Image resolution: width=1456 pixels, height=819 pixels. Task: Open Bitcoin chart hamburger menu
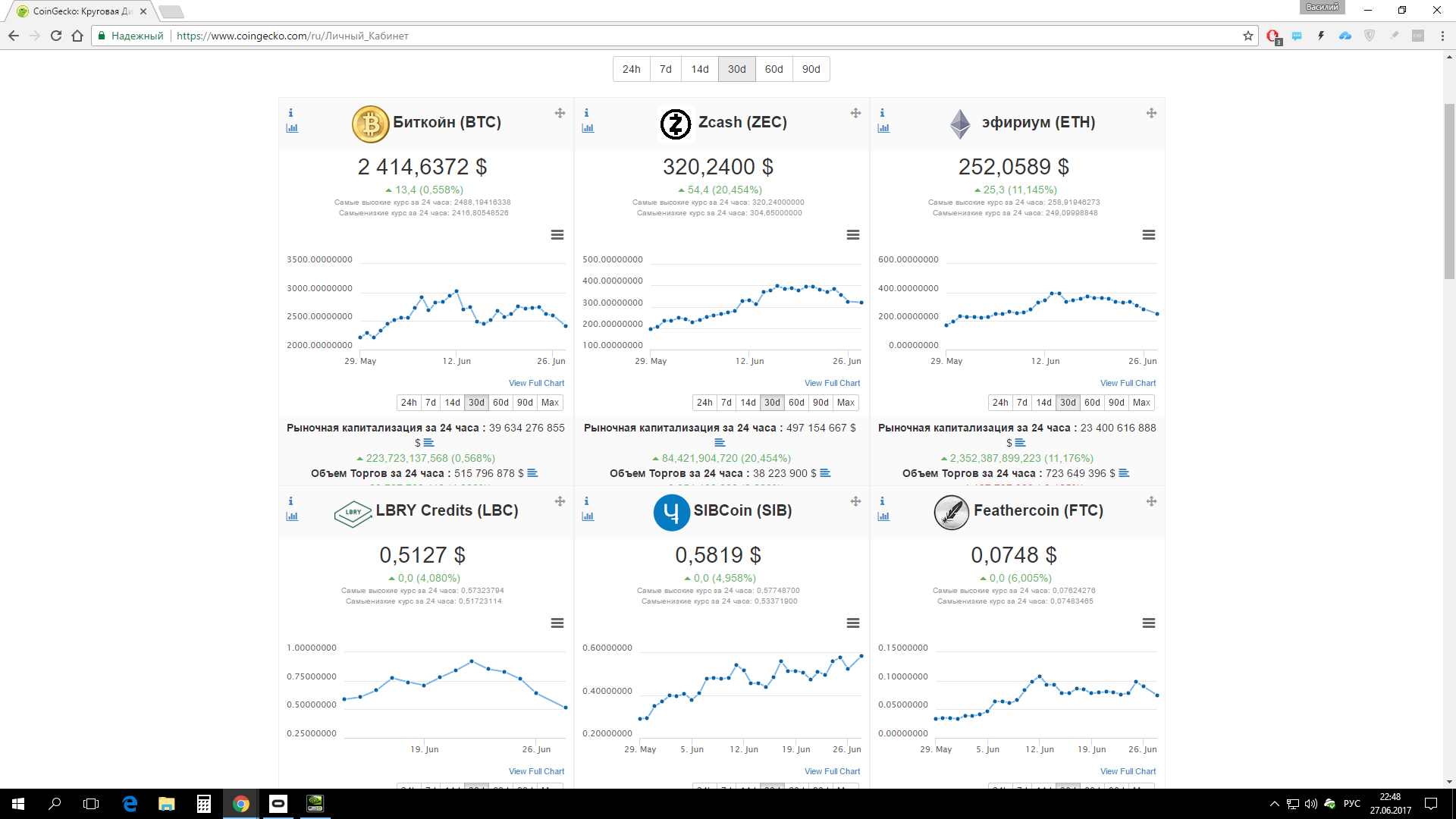click(557, 235)
